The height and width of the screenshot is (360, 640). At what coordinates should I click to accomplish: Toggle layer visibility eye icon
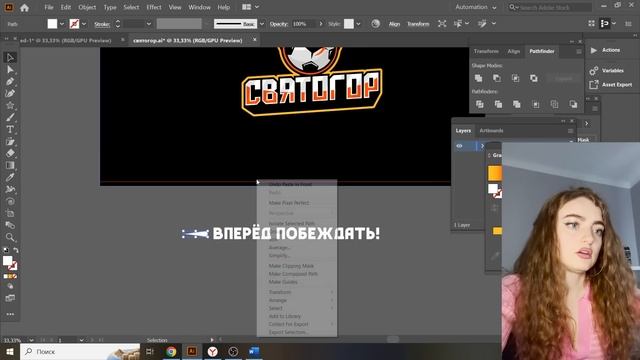[460, 146]
